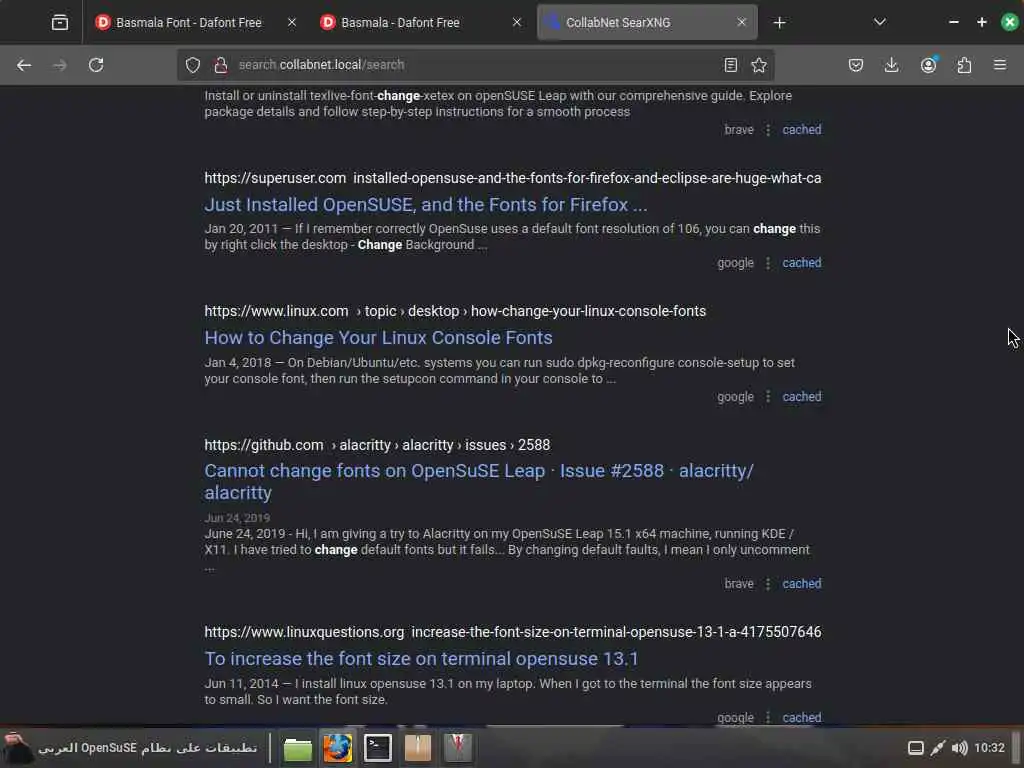Expand the list all tabs chevron
Viewport: 1024px width, 768px height.
880,23
